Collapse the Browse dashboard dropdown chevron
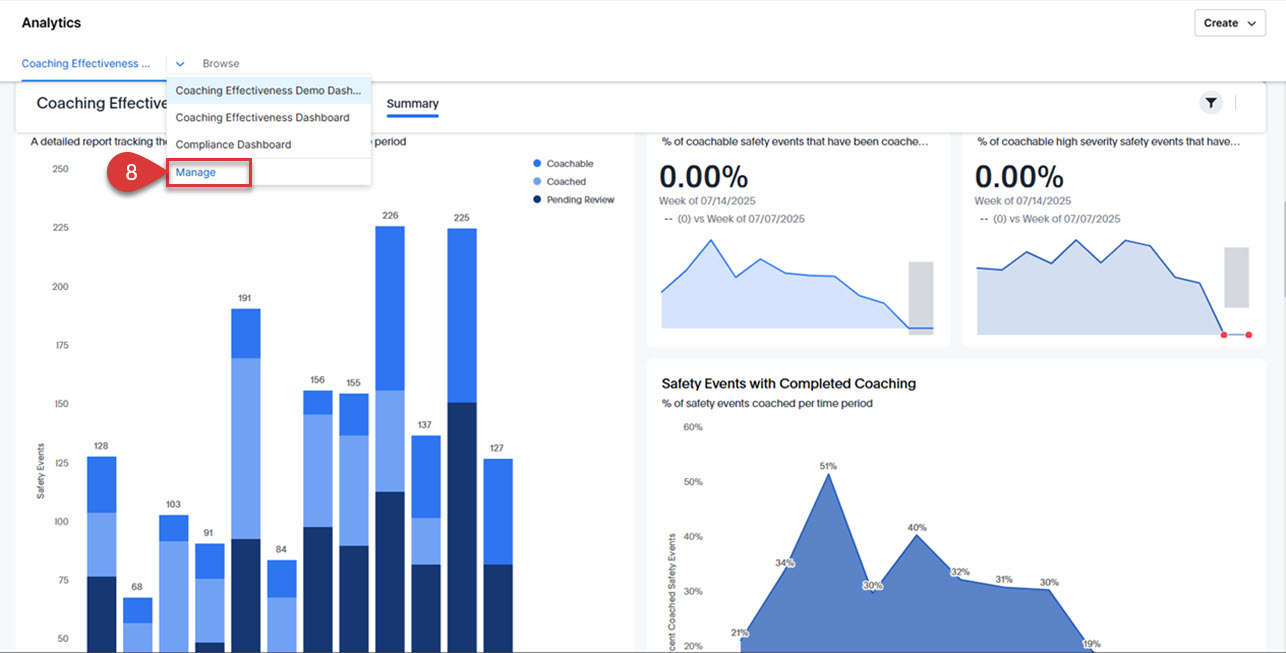The image size is (1286, 653). point(178,63)
